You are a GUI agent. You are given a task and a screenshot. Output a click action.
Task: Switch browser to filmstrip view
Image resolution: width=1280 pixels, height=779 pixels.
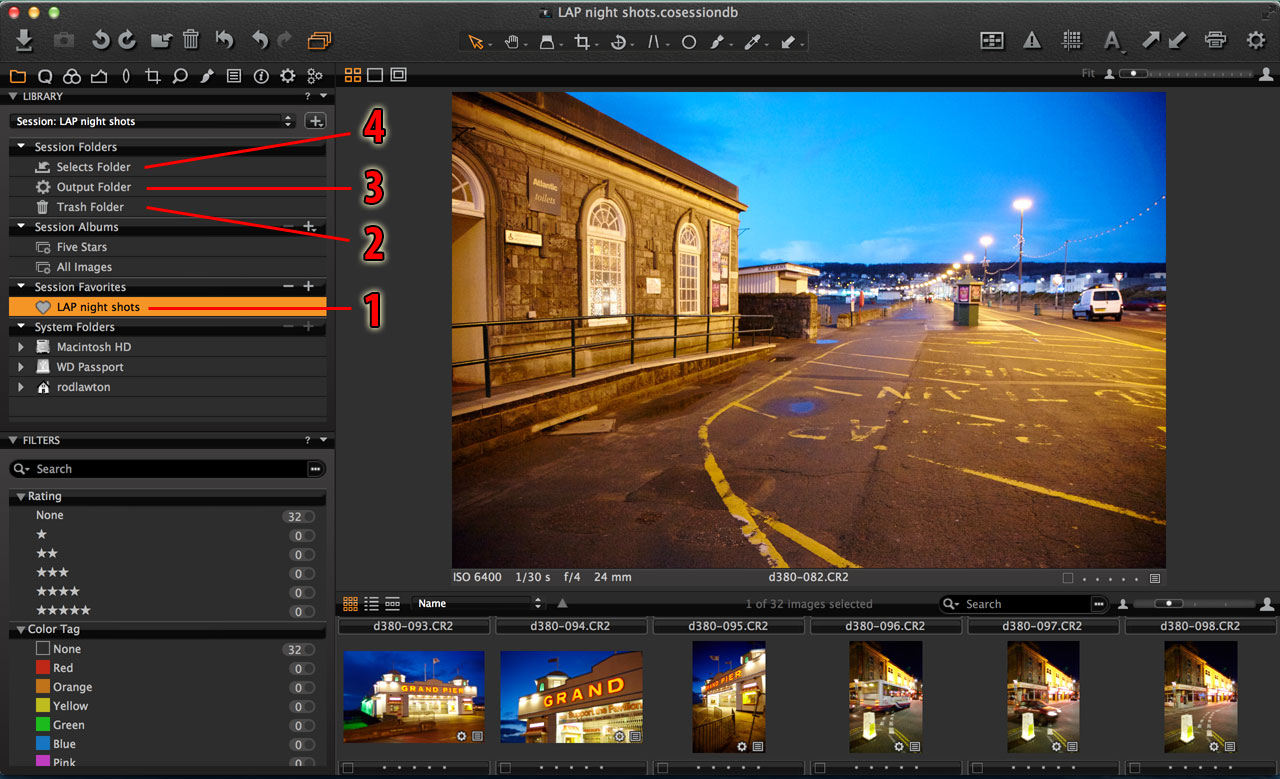coord(393,604)
